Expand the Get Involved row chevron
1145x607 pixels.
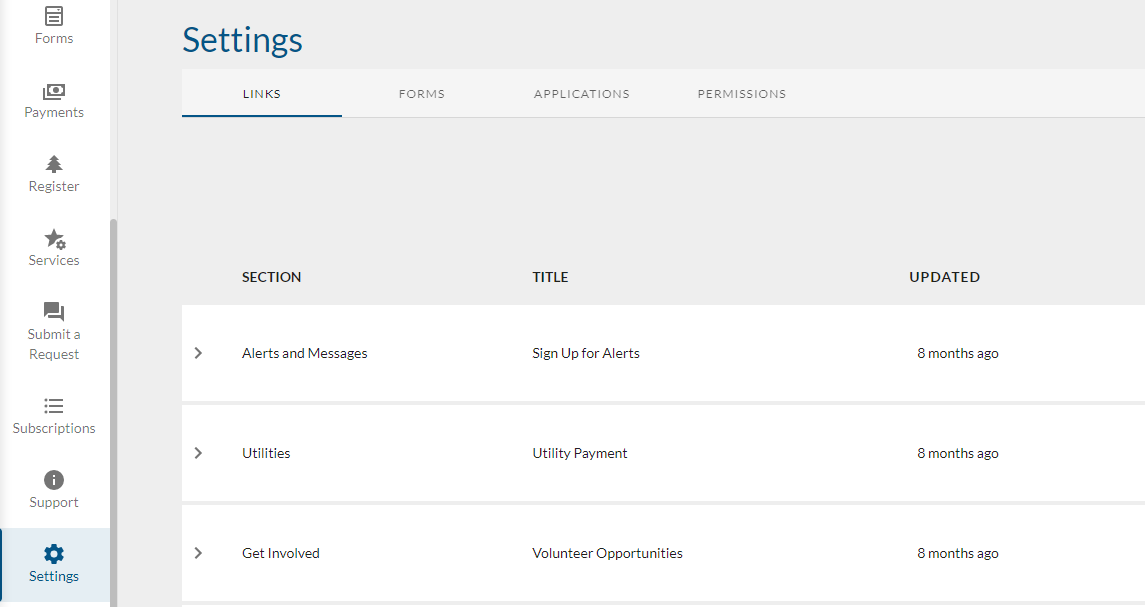[x=198, y=553]
